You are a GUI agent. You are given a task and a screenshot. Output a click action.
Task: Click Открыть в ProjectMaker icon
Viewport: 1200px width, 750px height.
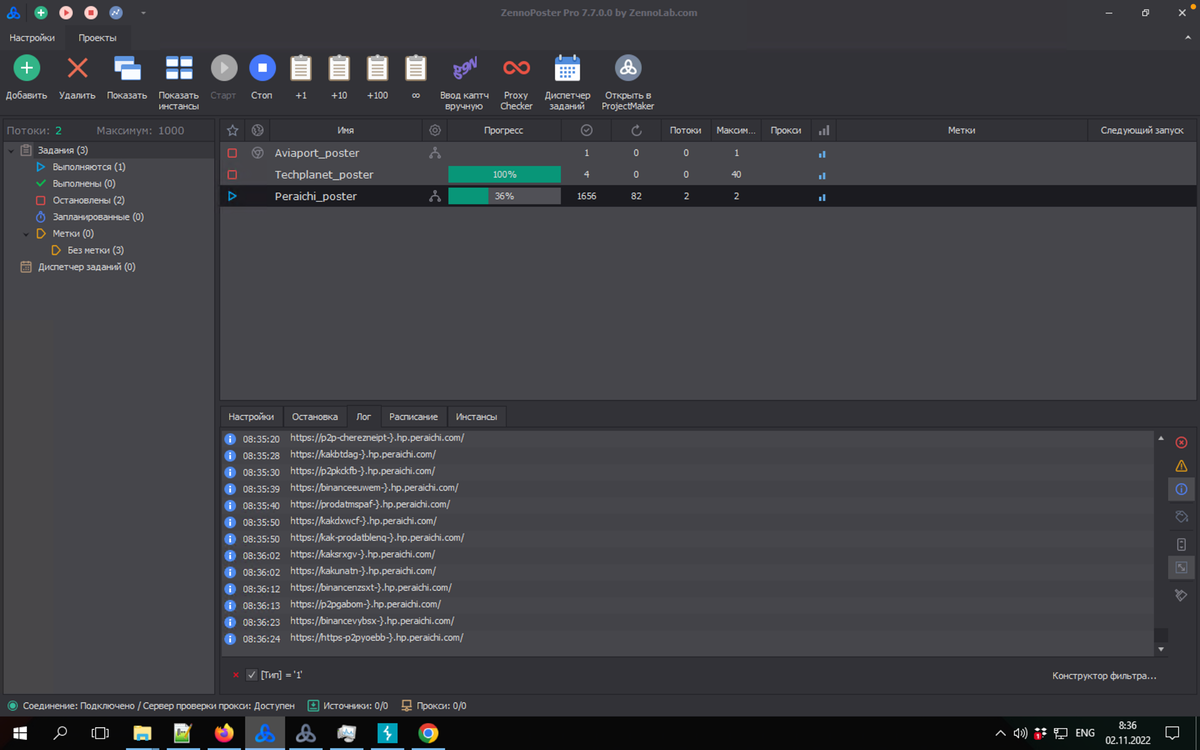628,68
